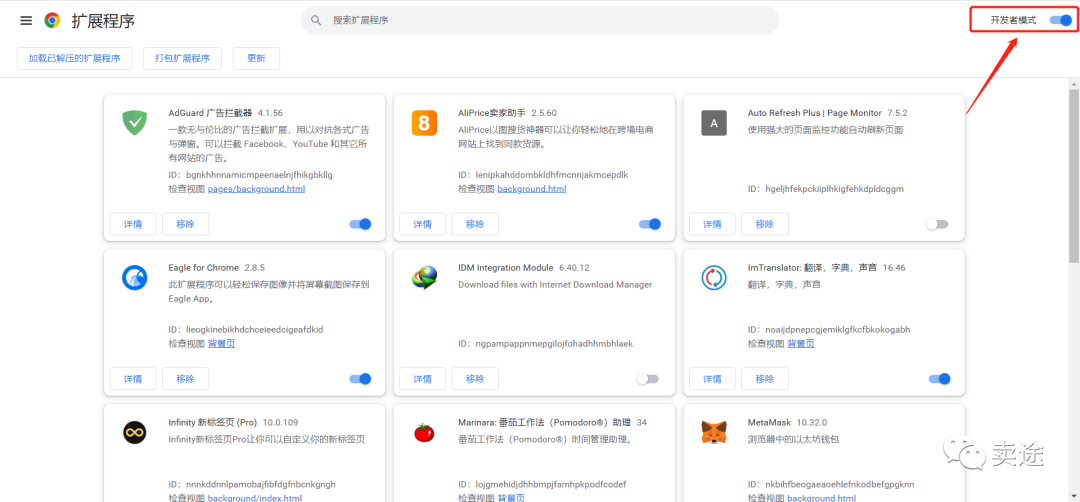This screenshot has width=1080, height=502.
Task: Enable the Auto Refresh Plus toggle
Action: pos(937,224)
